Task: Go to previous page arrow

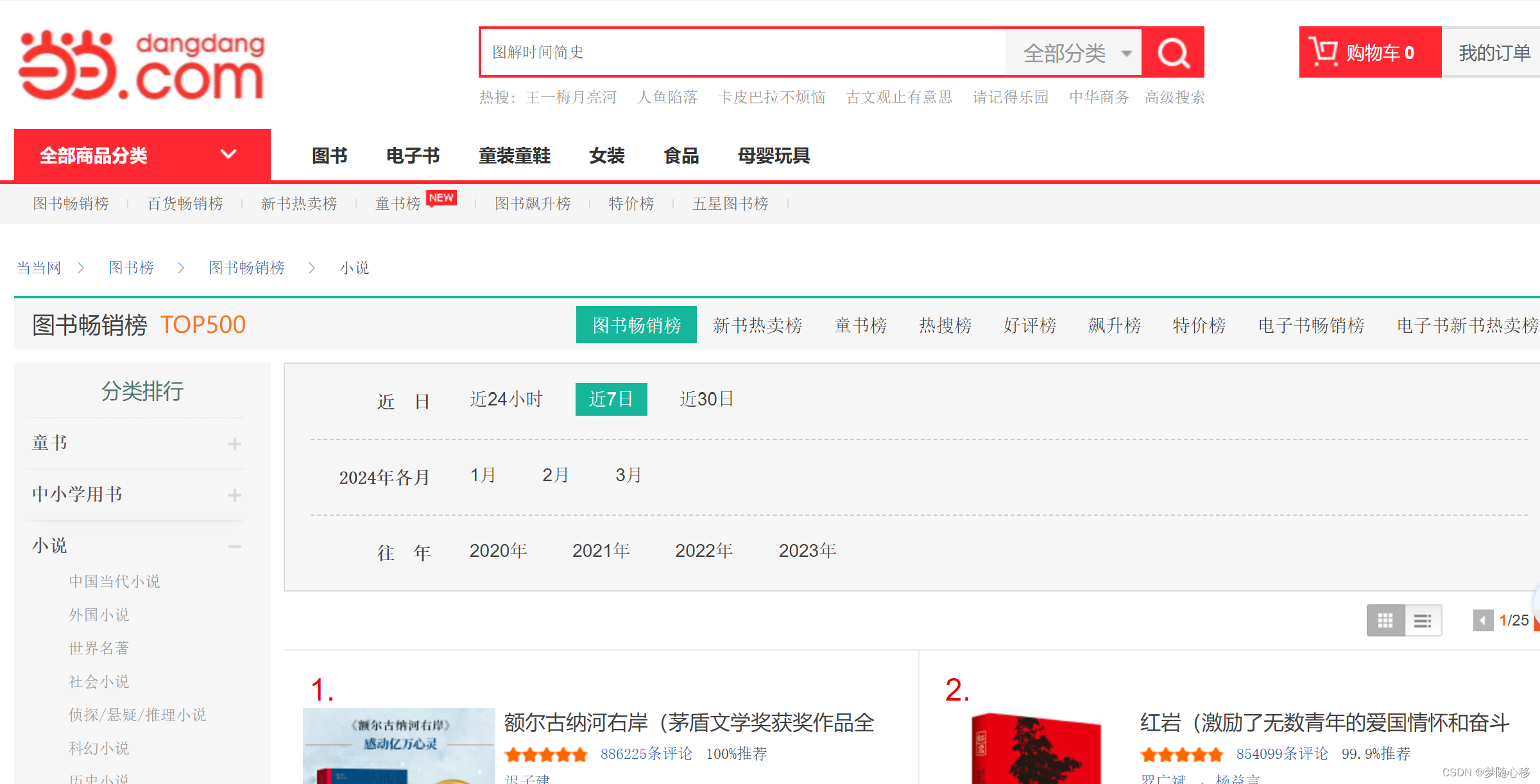Action: (x=1482, y=620)
